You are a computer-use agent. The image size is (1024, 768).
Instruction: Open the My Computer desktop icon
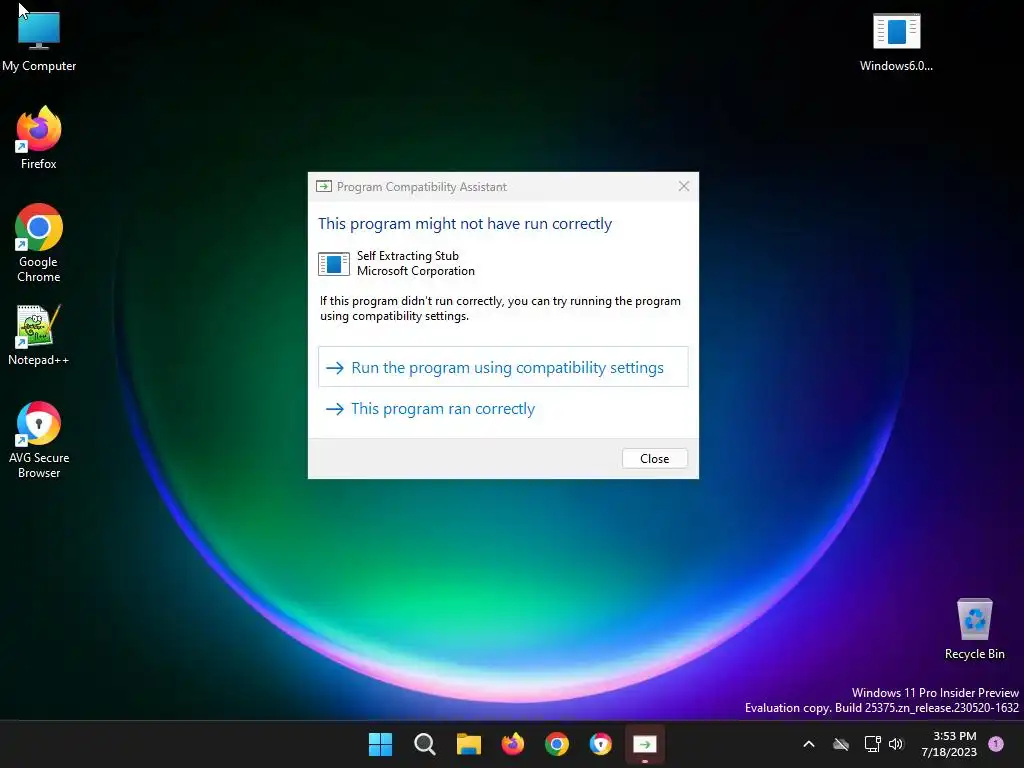(39, 39)
